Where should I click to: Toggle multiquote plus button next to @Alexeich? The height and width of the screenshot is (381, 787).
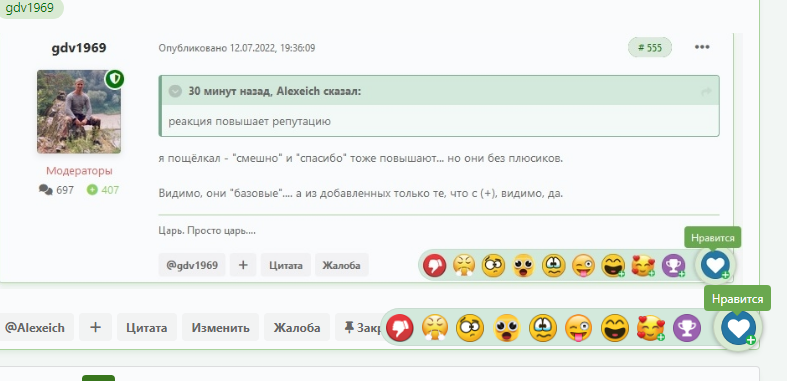tap(95, 328)
